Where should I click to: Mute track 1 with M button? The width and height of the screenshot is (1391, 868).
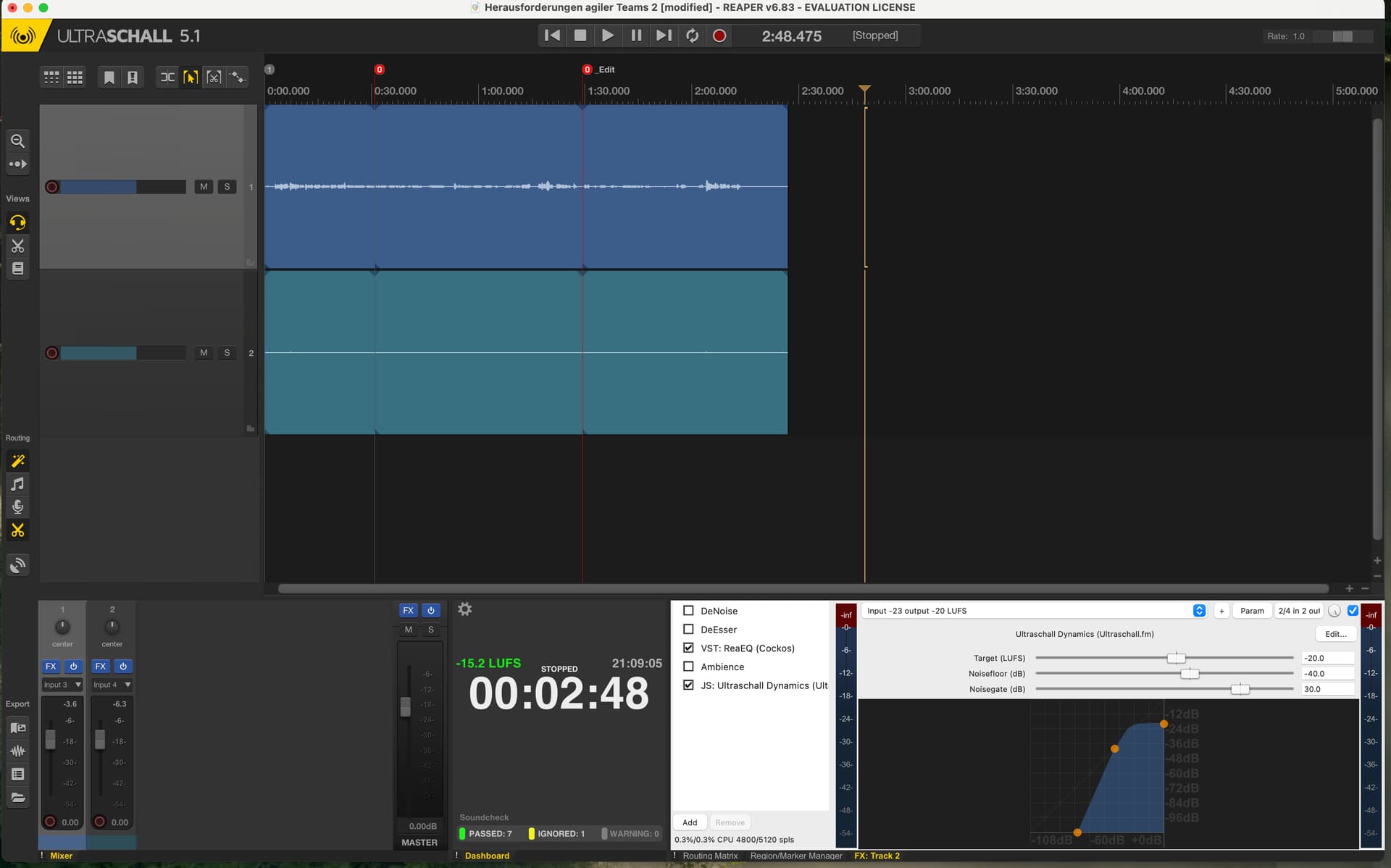coord(204,187)
